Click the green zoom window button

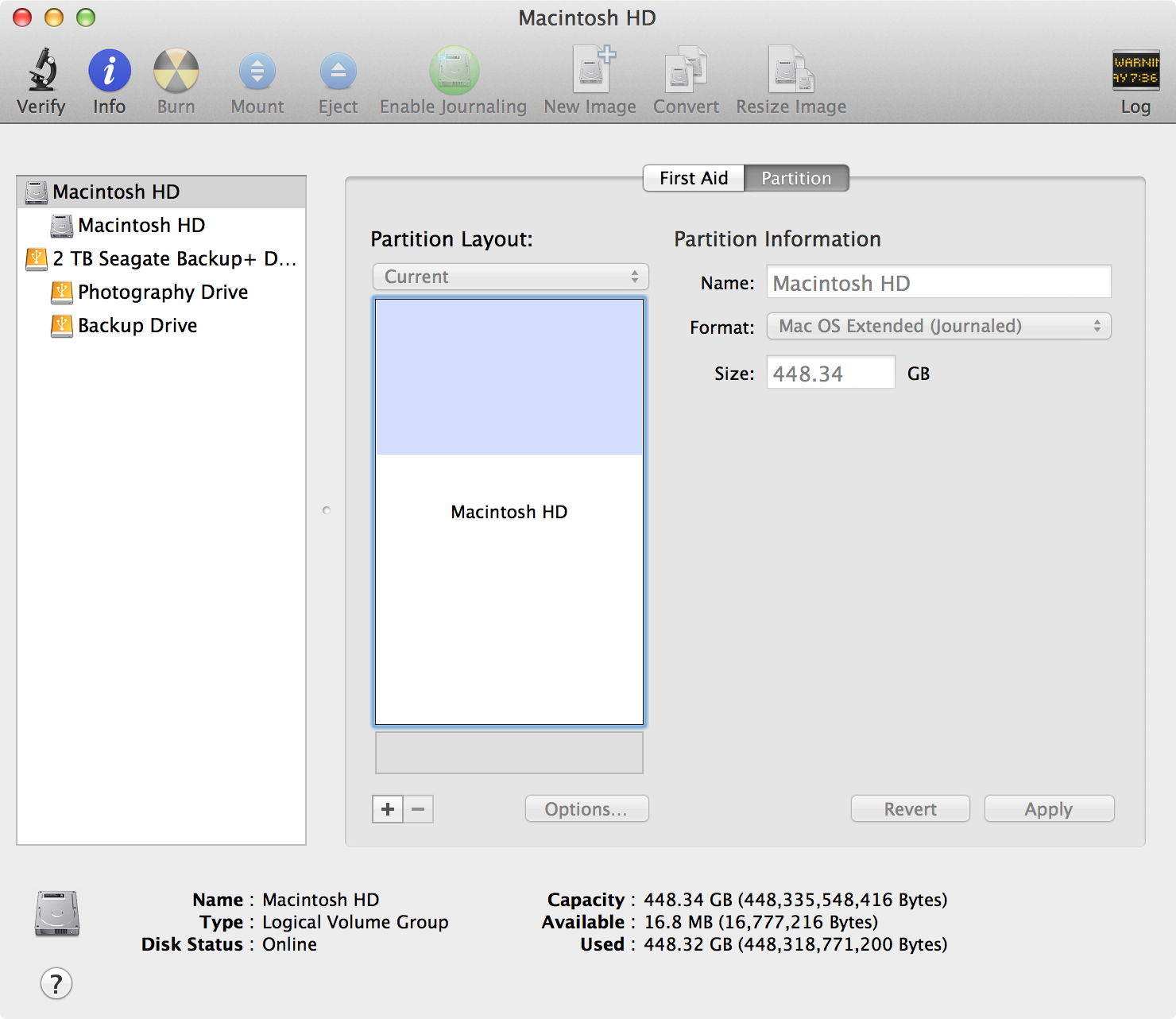point(86,17)
